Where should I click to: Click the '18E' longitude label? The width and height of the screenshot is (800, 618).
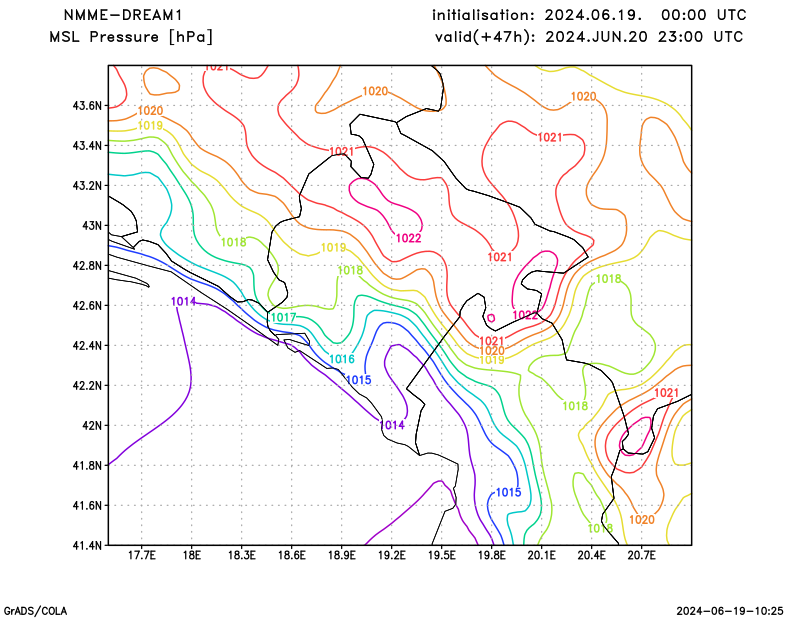pyautogui.click(x=192, y=555)
